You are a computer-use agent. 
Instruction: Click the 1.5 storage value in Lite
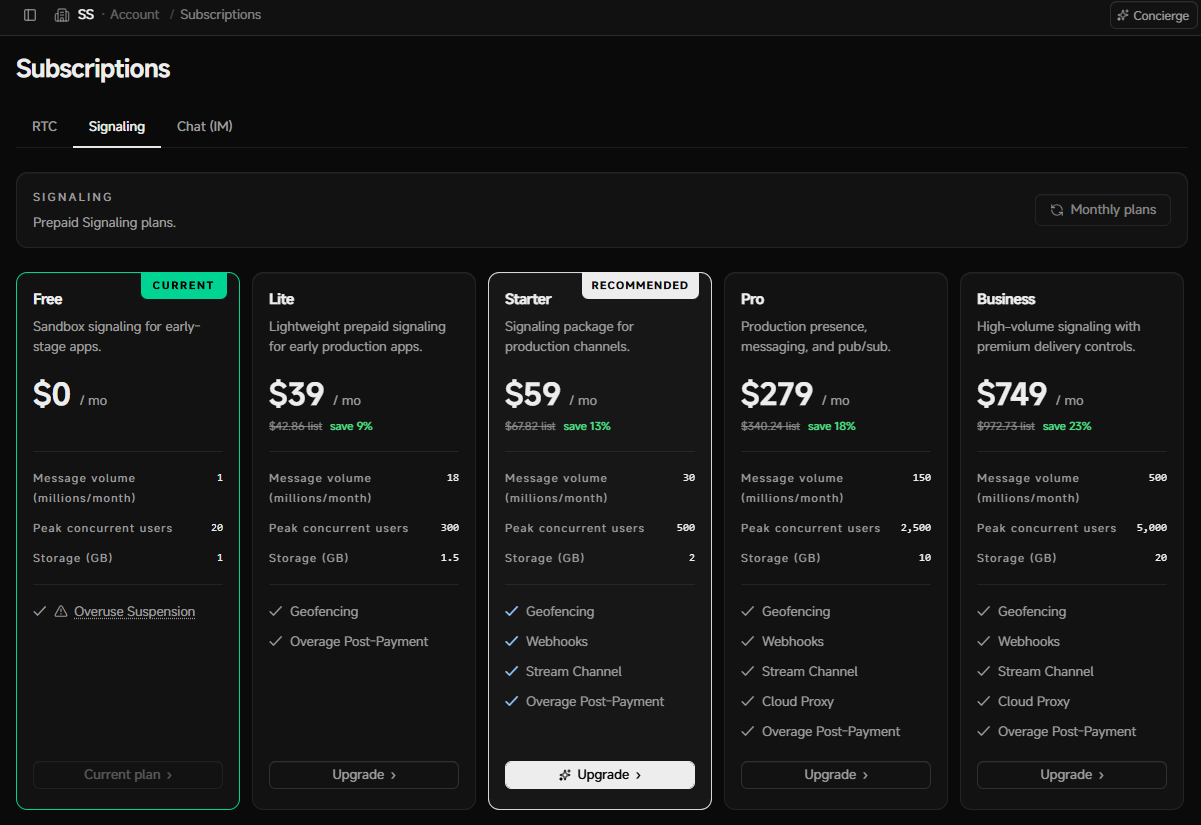pos(450,558)
